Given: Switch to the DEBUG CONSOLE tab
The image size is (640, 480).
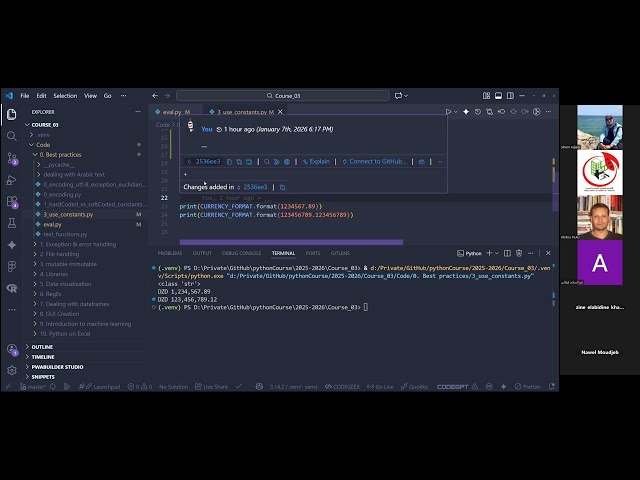Looking at the screenshot, I should [x=241, y=253].
